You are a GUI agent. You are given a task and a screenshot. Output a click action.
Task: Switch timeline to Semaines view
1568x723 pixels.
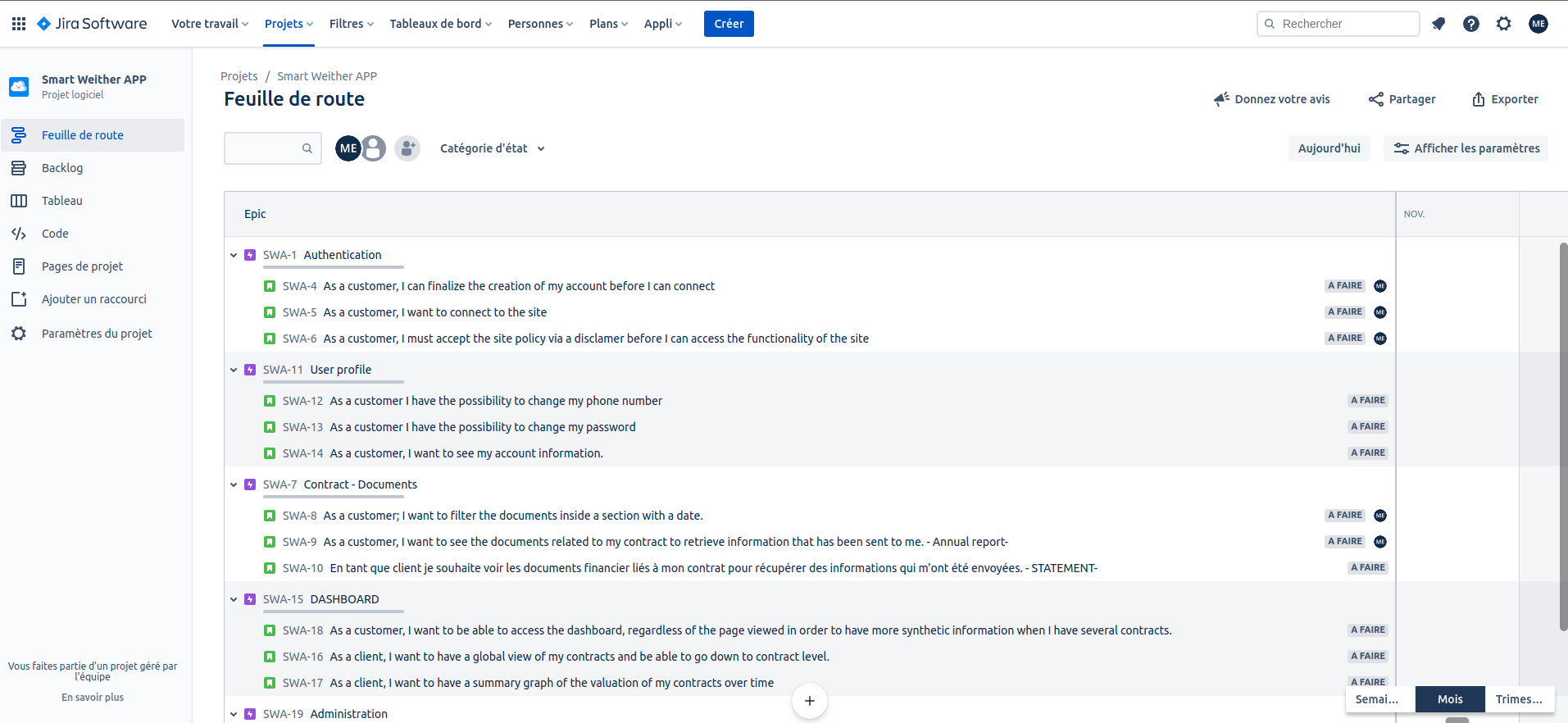tap(1380, 699)
